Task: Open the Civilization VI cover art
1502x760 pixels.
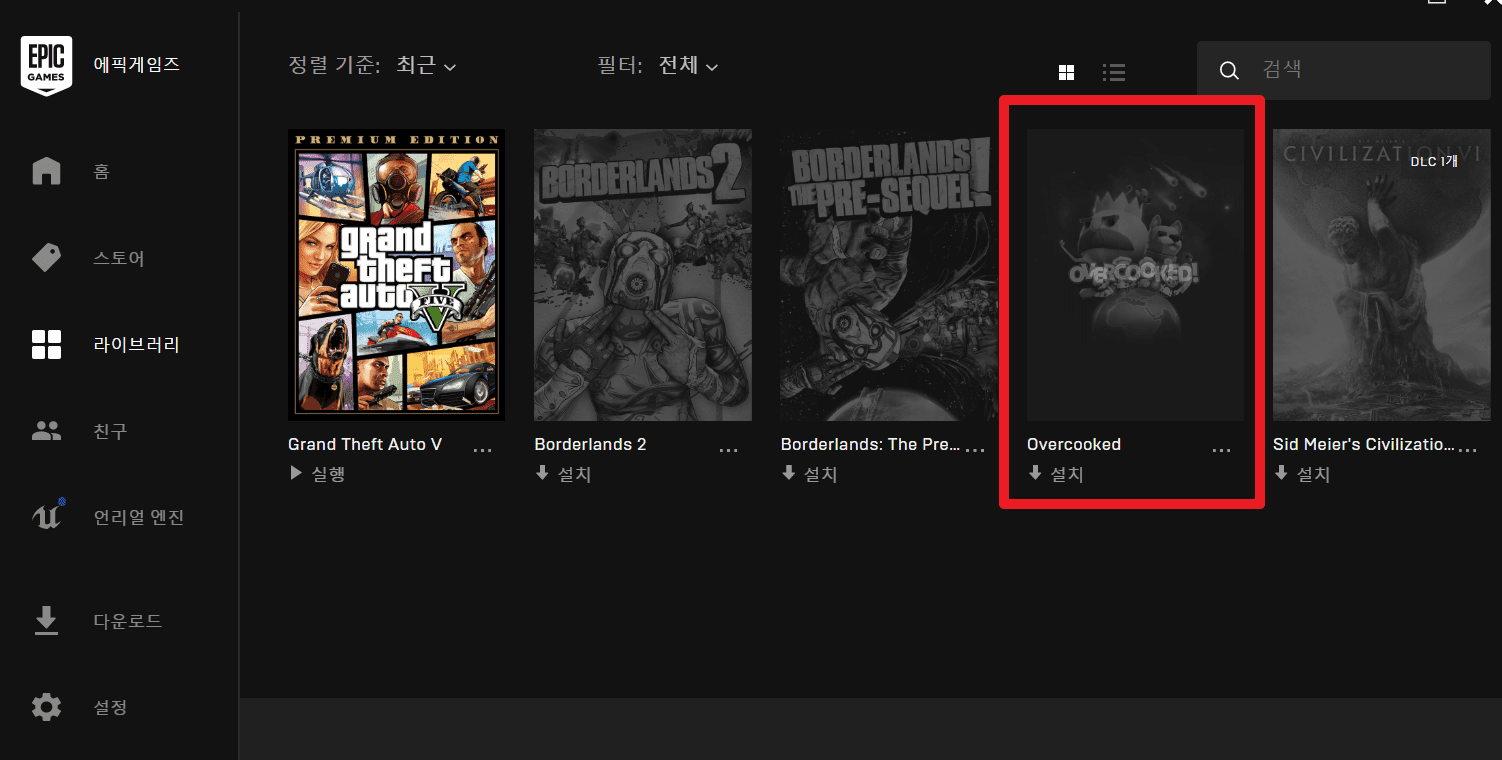Action: coord(1382,274)
